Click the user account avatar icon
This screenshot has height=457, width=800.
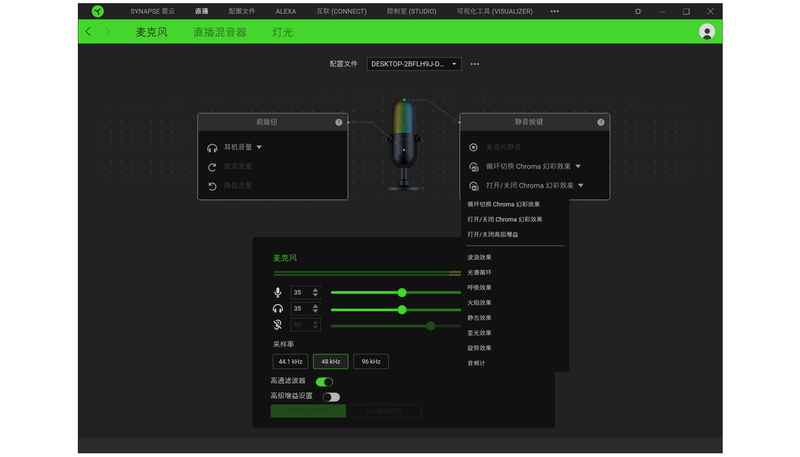(x=707, y=32)
